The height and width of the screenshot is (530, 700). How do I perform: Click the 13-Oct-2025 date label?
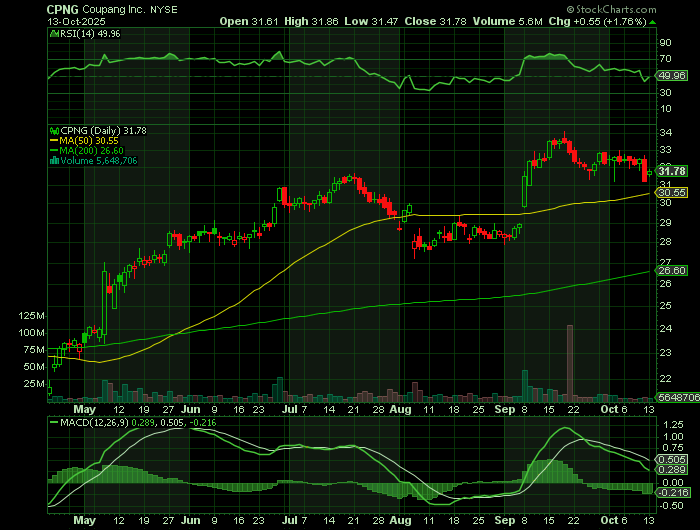point(76,21)
